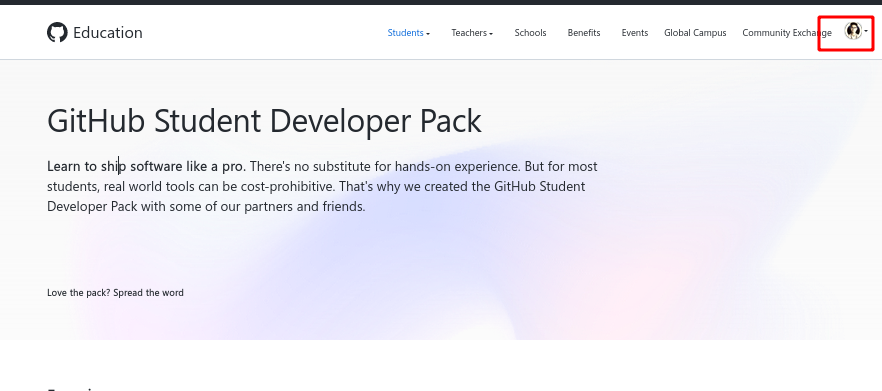Click the Education site title link
The width and height of the screenshot is (882, 391).
[108, 33]
